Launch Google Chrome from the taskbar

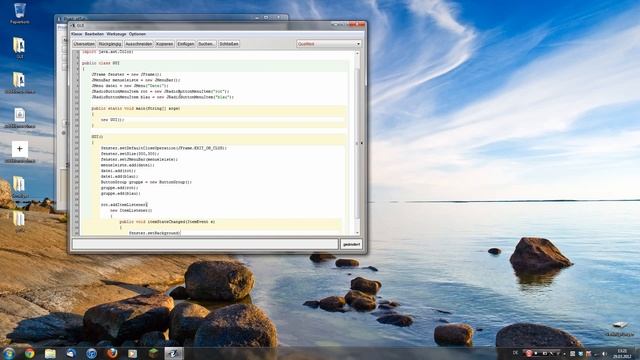coord(29,353)
